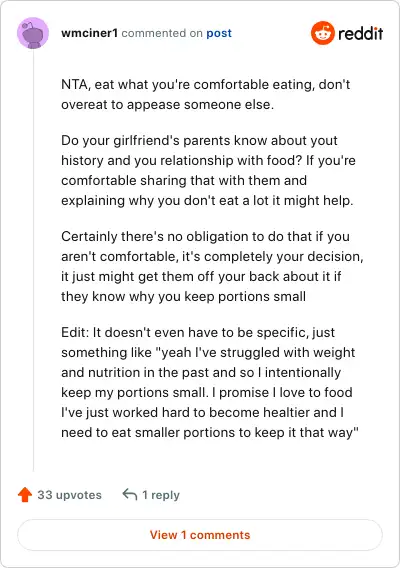Click the wmciner1 purple avatar image

(33, 33)
